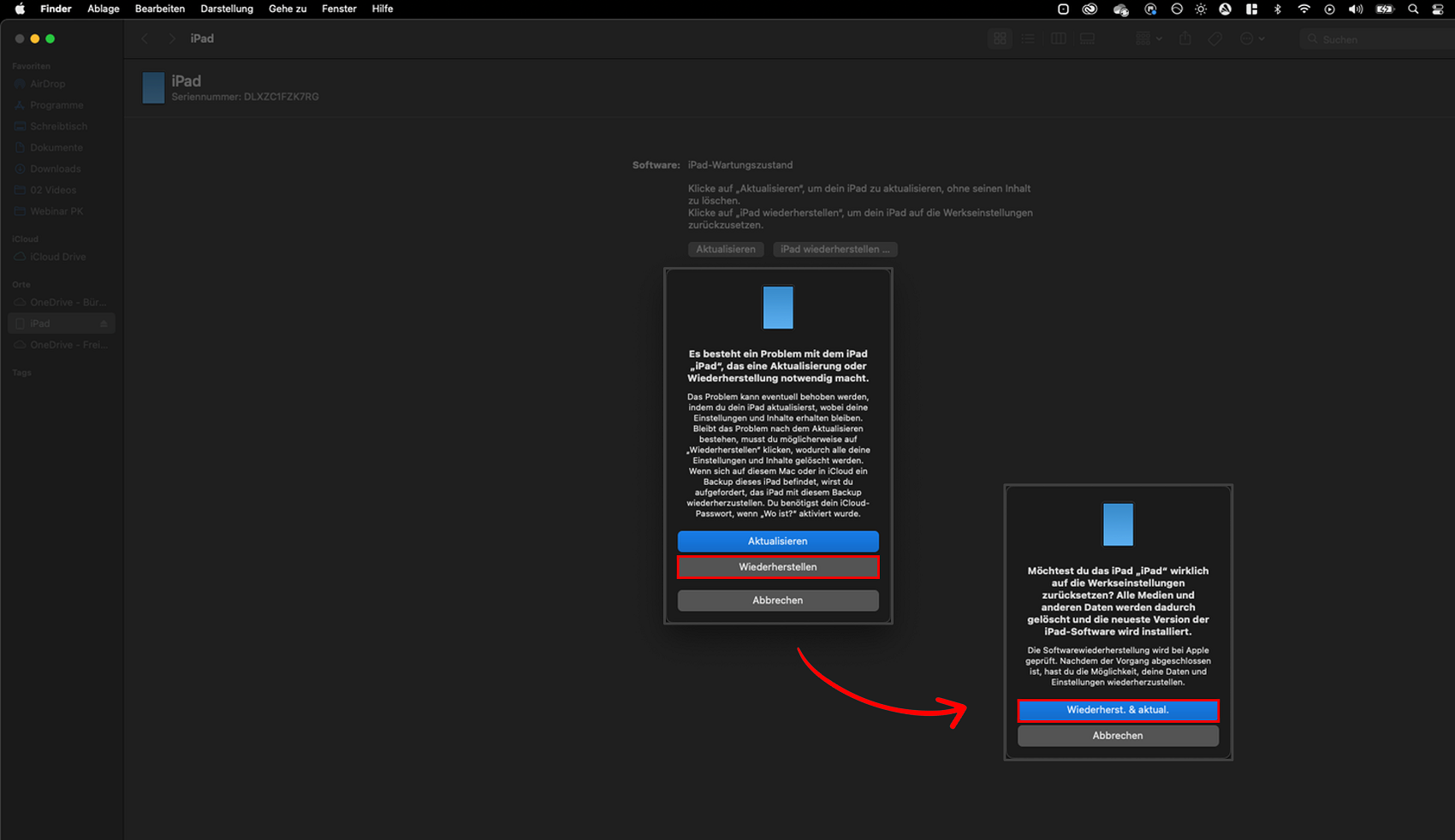The width and height of the screenshot is (1455, 840).
Task: Click iPad wiederherstellen … button
Action: 835,250
